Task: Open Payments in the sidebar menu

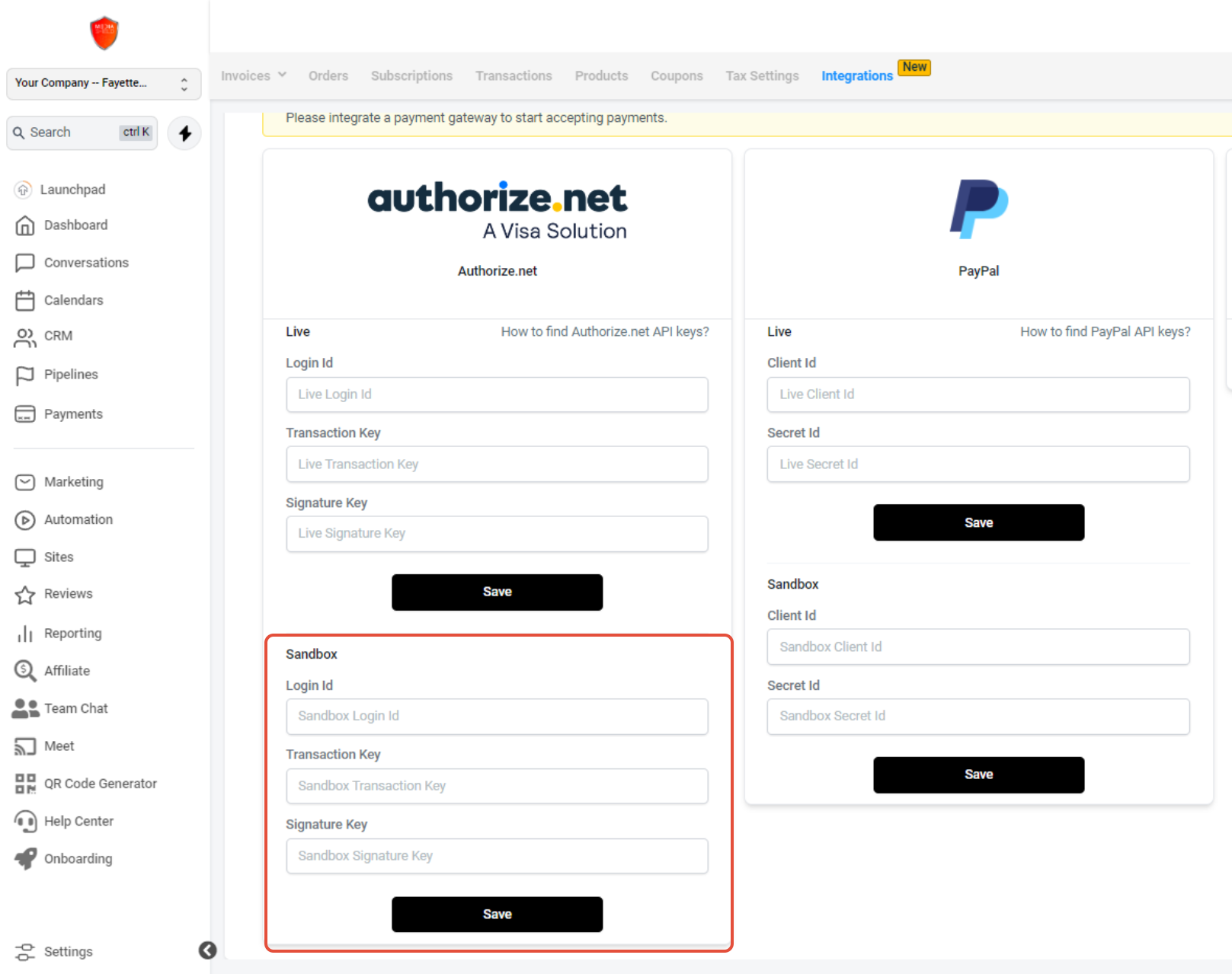Action: (x=73, y=414)
